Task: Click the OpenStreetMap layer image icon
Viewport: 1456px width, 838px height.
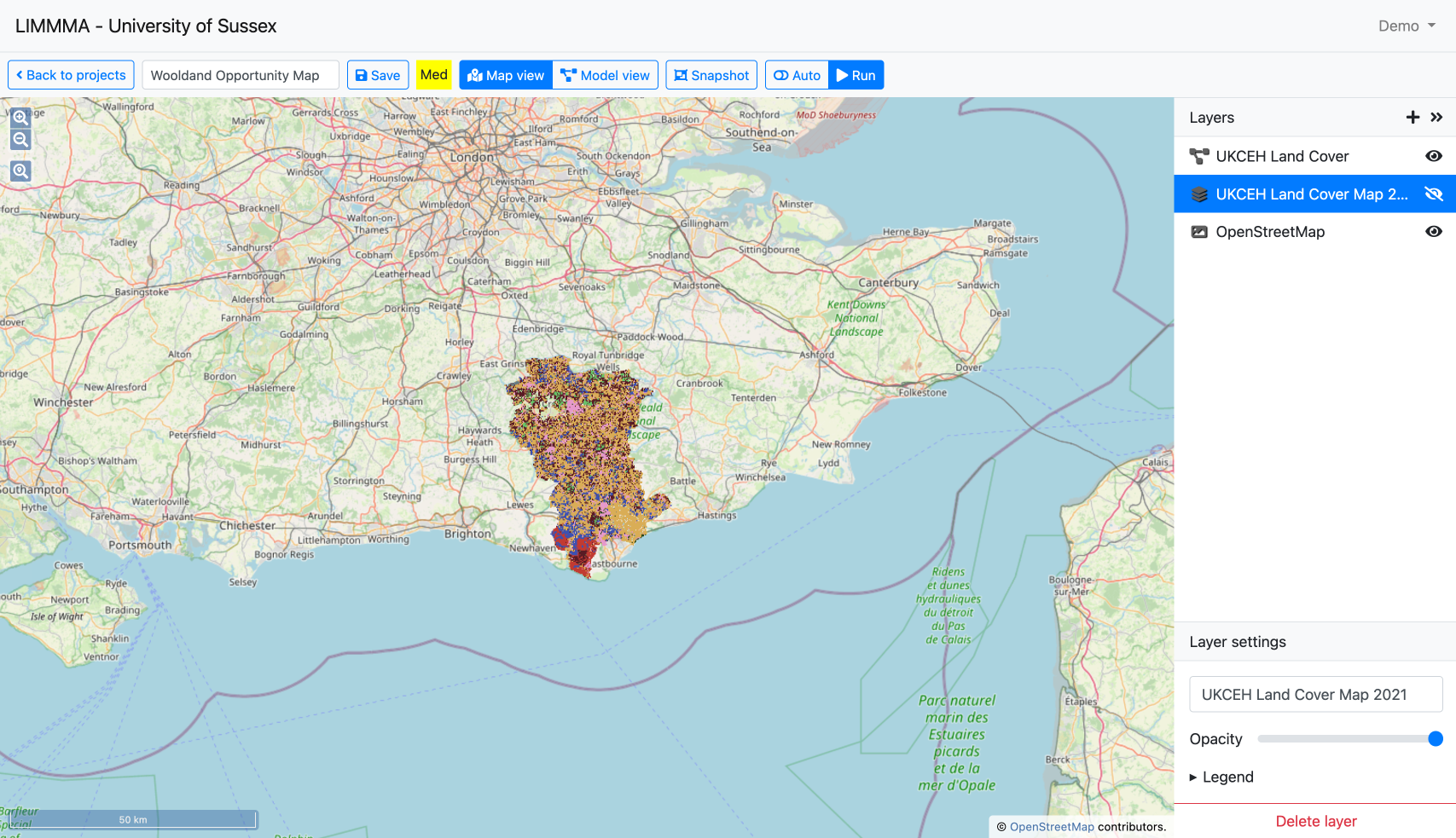Action: tap(1199, 232)
